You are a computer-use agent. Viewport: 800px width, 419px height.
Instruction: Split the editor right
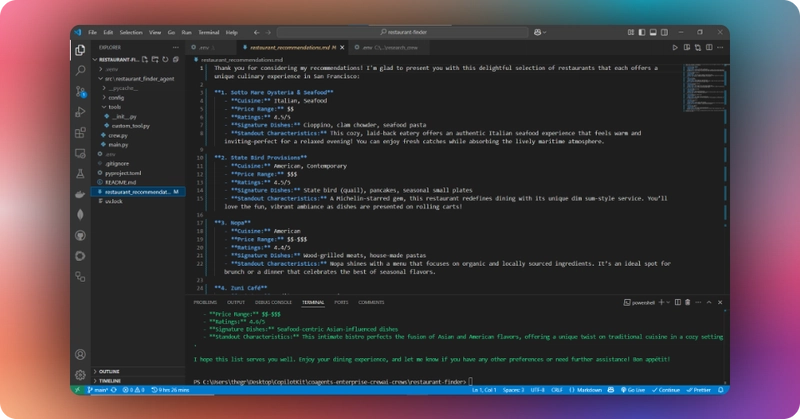click(x=709, y=47)
